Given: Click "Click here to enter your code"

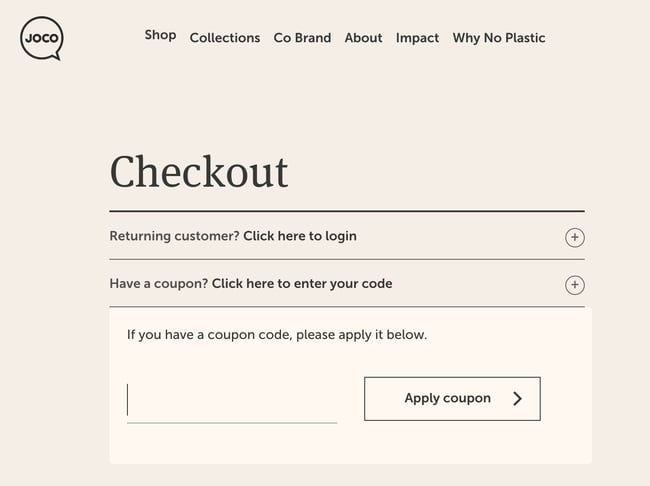Looking at the screenshot, I should tap(302, 283).
